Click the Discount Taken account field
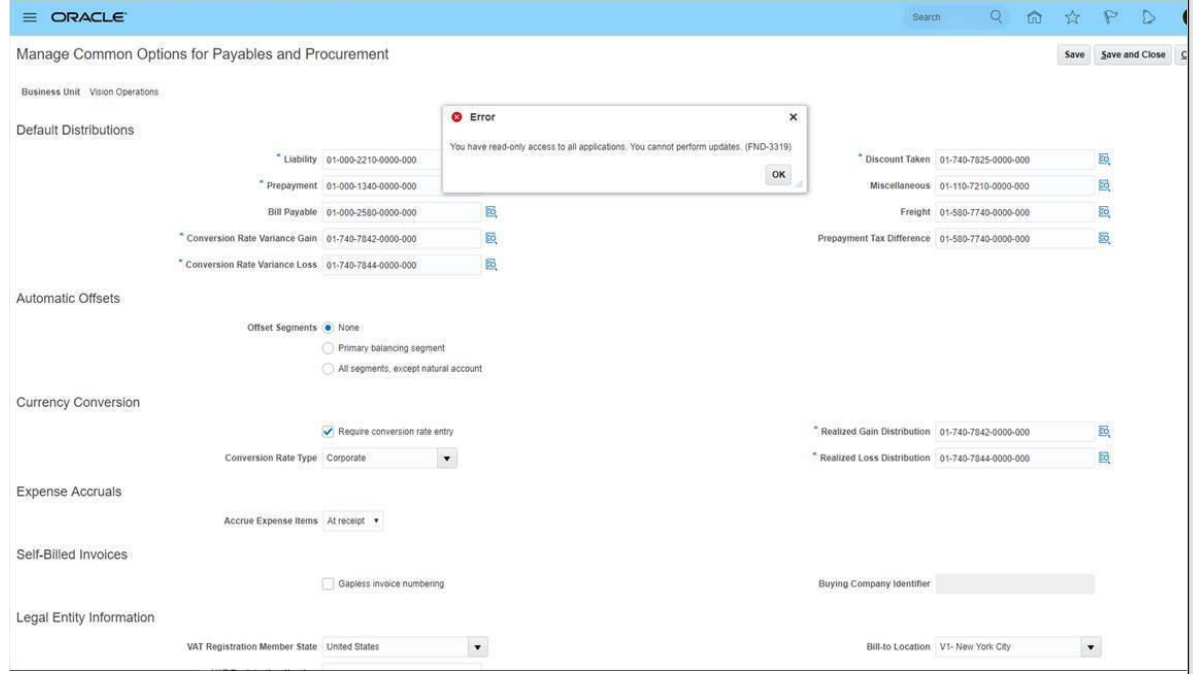1193x674 pixels. (x=1015, y=160)
